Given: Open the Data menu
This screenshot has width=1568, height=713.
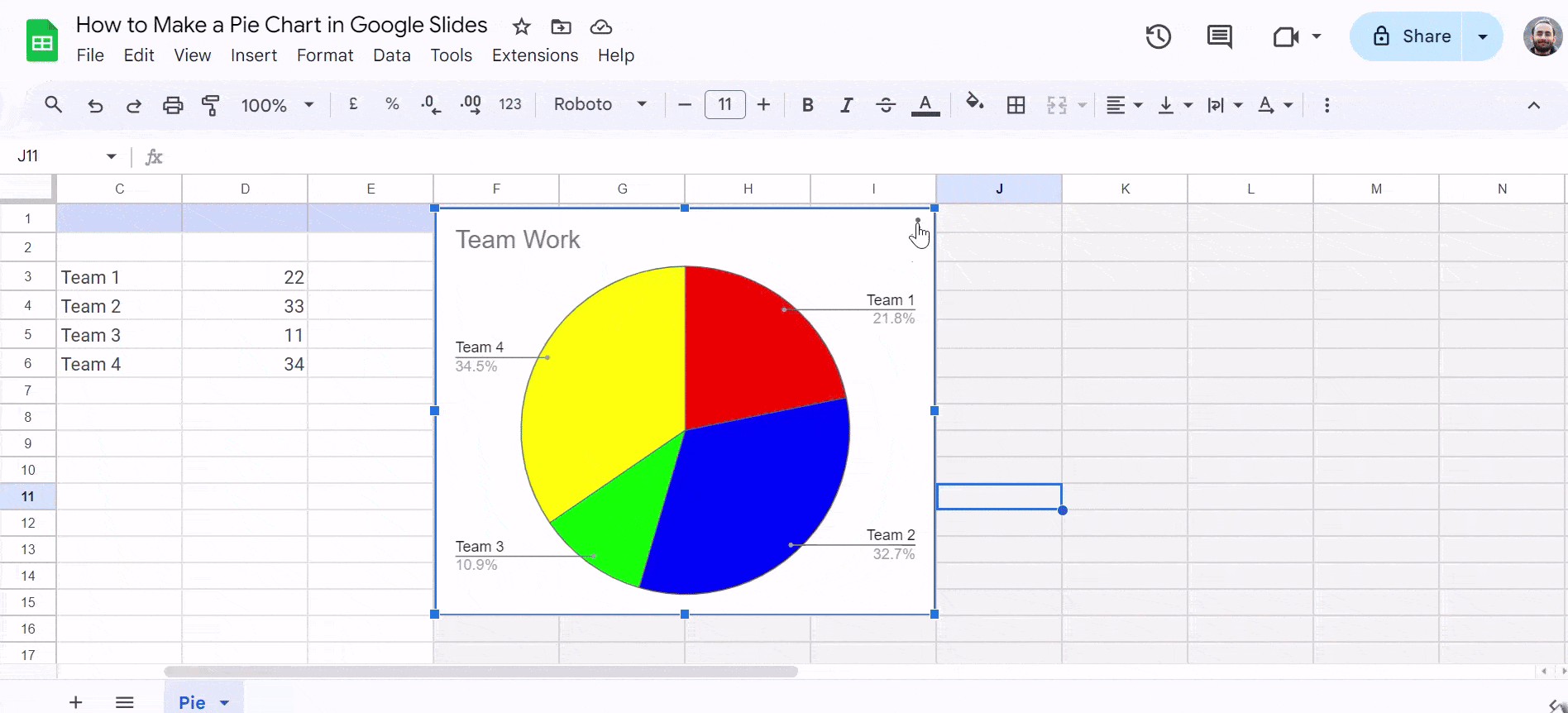Looking at the screenshot, I should [392, 55].
